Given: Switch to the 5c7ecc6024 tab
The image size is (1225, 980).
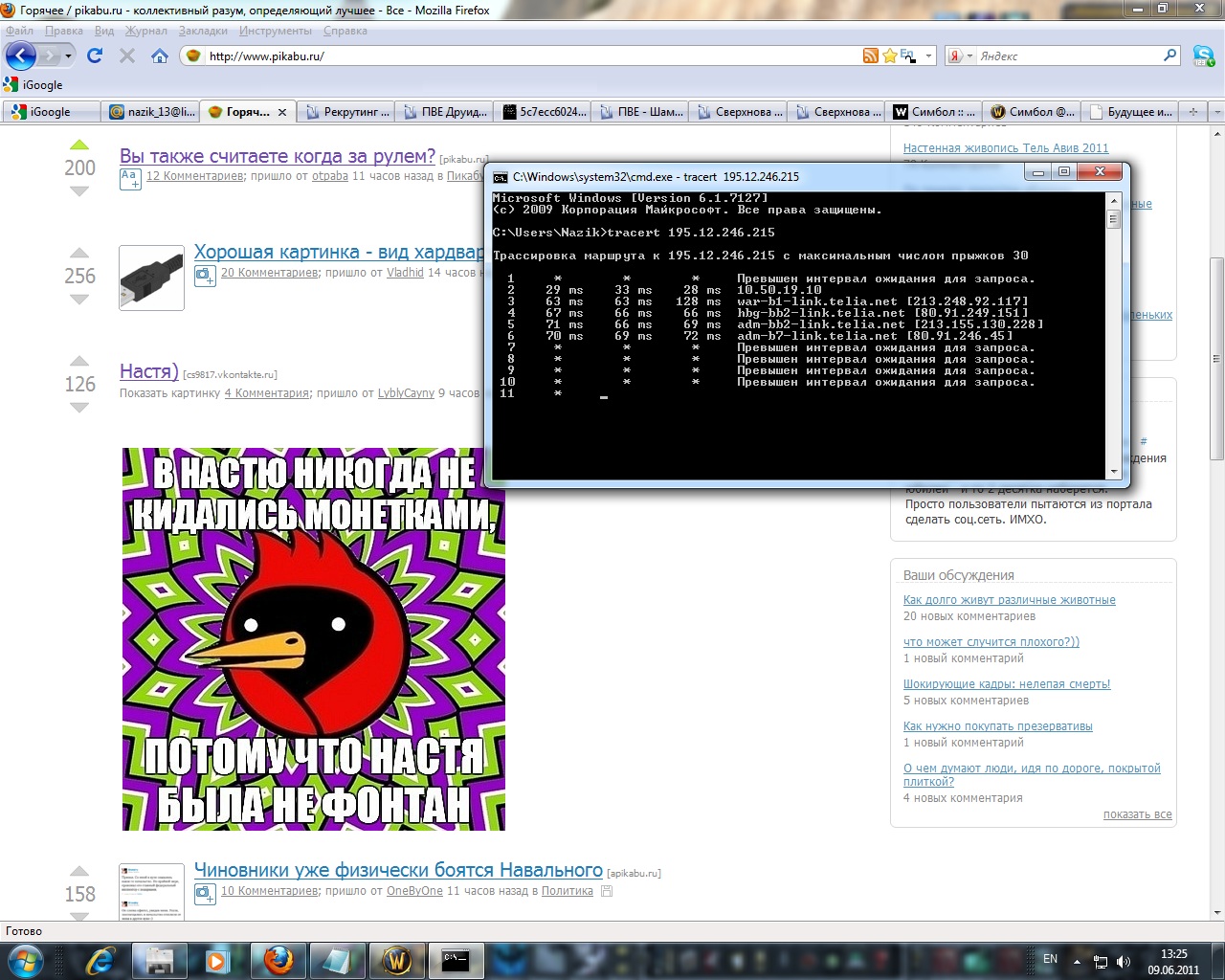Looking at the screenshot, I should click(543, 112).
